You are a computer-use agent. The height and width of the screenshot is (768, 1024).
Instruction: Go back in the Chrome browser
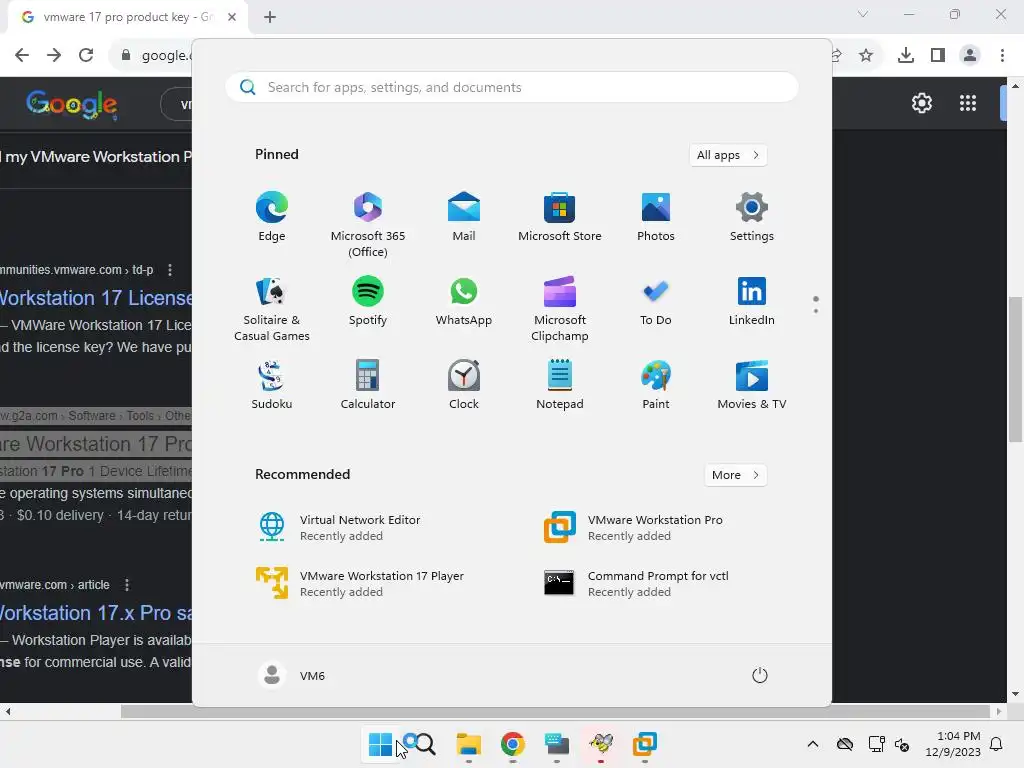coord(22,55)
